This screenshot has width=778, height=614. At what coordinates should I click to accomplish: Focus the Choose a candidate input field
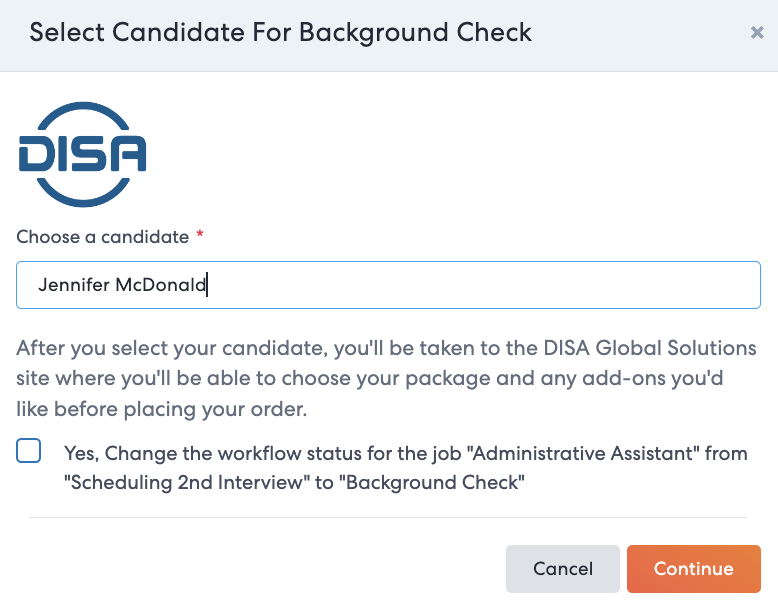tap(388, 285)
